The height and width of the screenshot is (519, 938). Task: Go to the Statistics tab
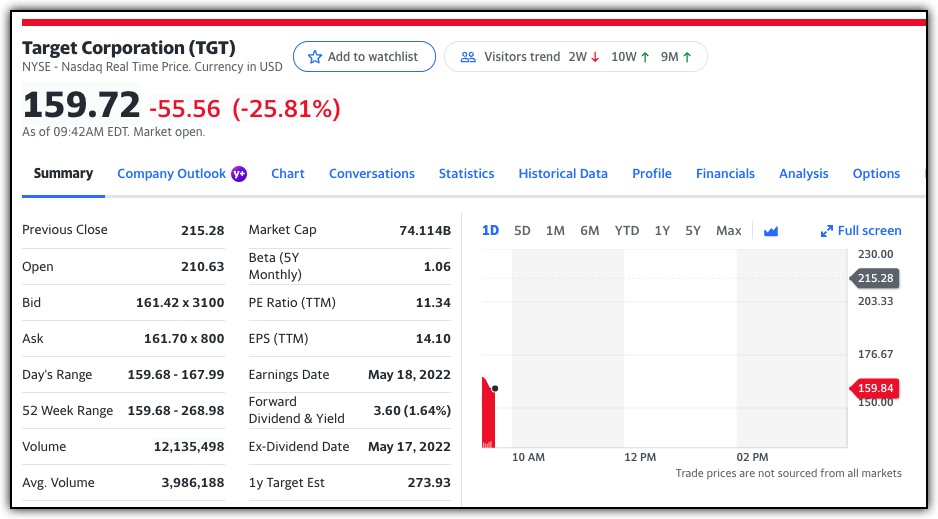pos(467,173)
